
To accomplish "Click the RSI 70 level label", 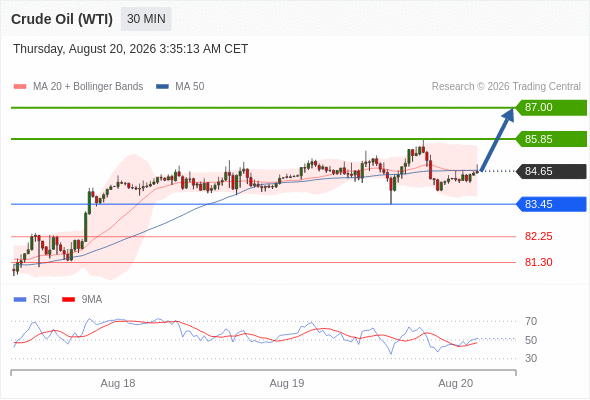I will coord(531,321).
